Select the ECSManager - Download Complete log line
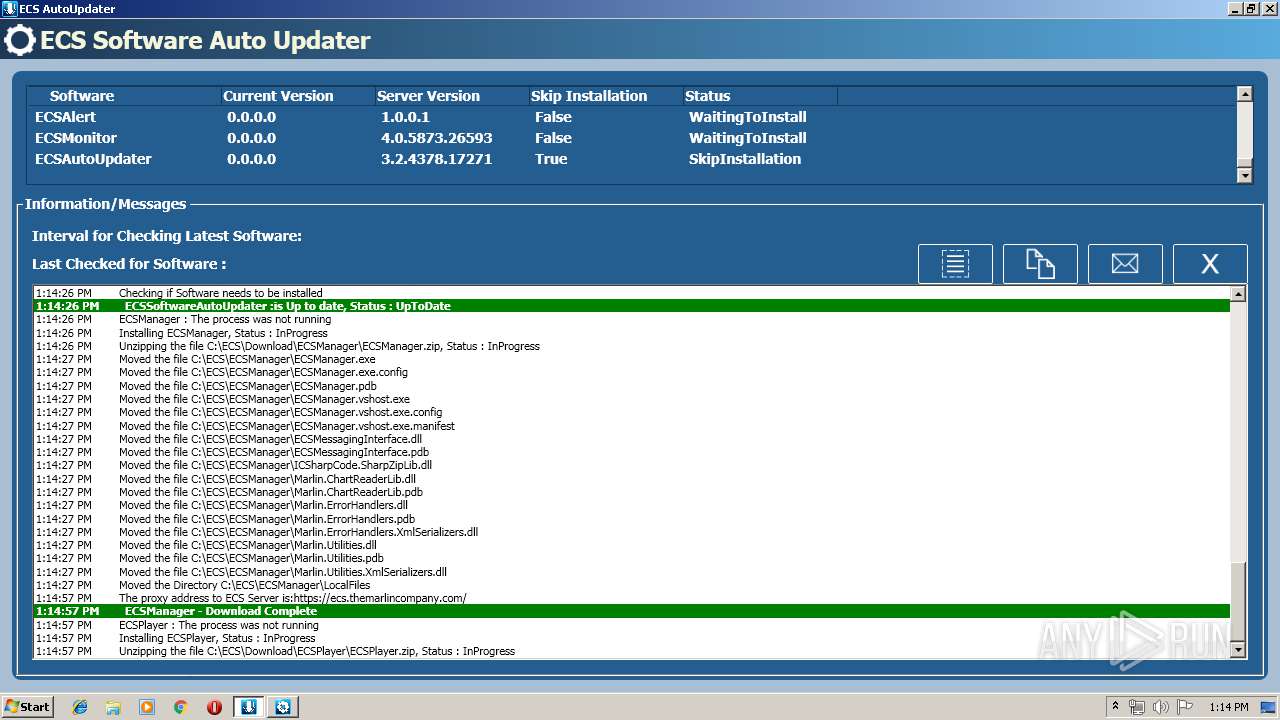 coord(632,611)
